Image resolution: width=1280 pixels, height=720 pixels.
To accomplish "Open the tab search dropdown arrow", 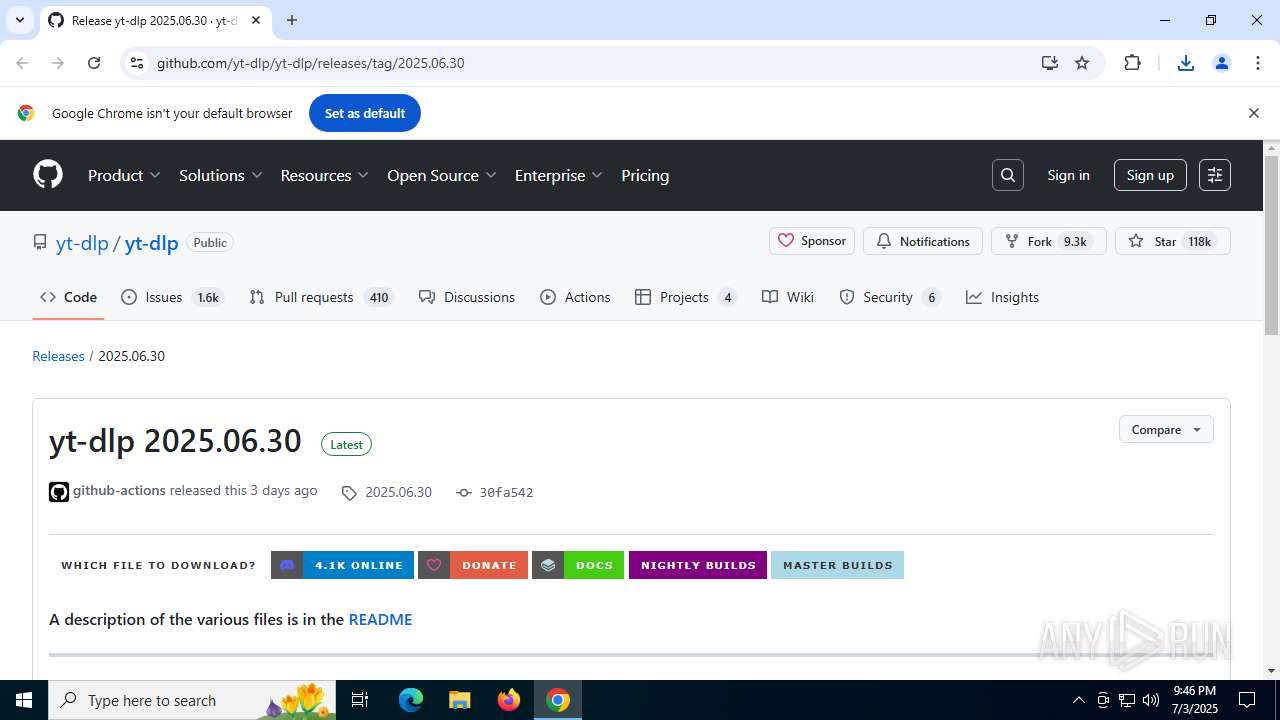I will point(19,20).
